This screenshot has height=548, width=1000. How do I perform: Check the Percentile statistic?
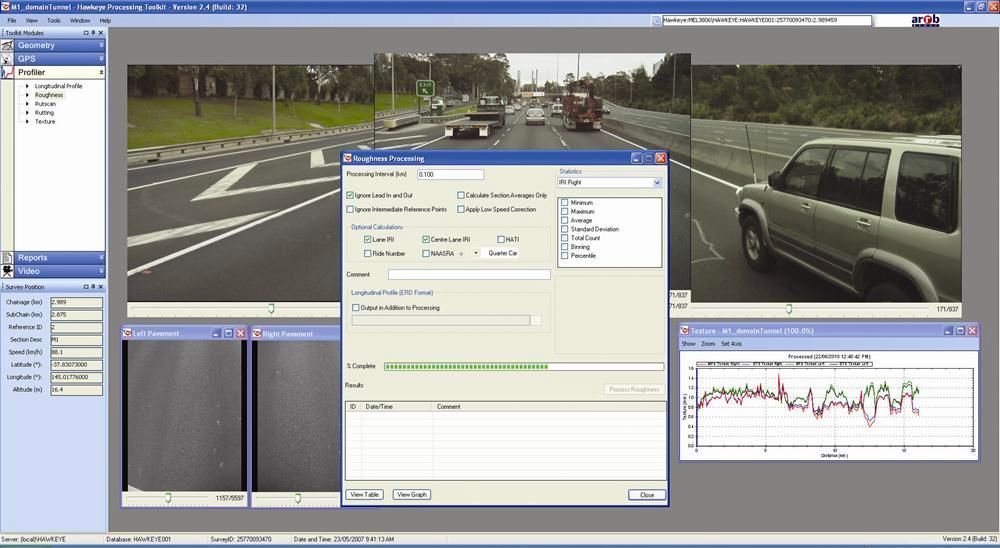point(564,256)
